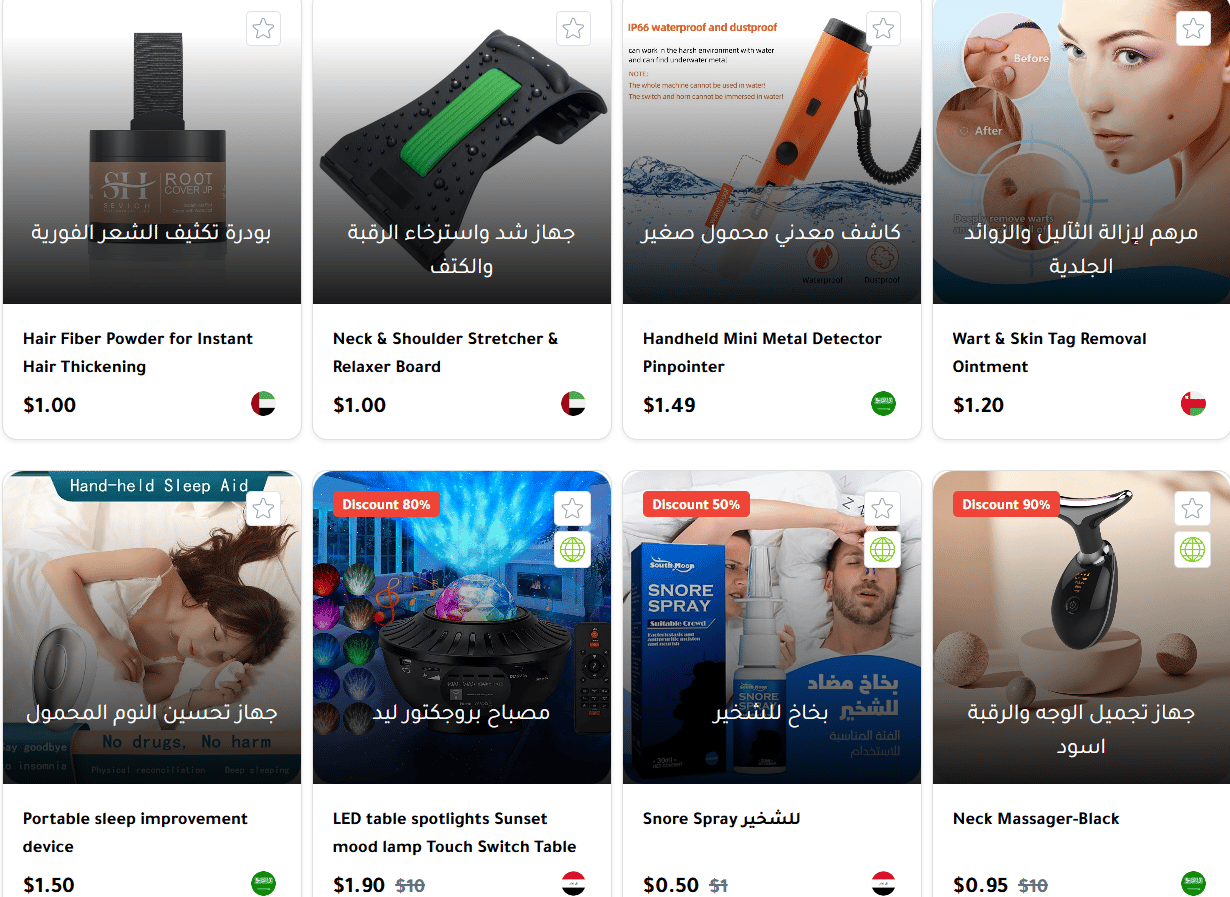
Task: Toggle favorite star on Metal Detector Pinpointer
Action: (883, 29)
